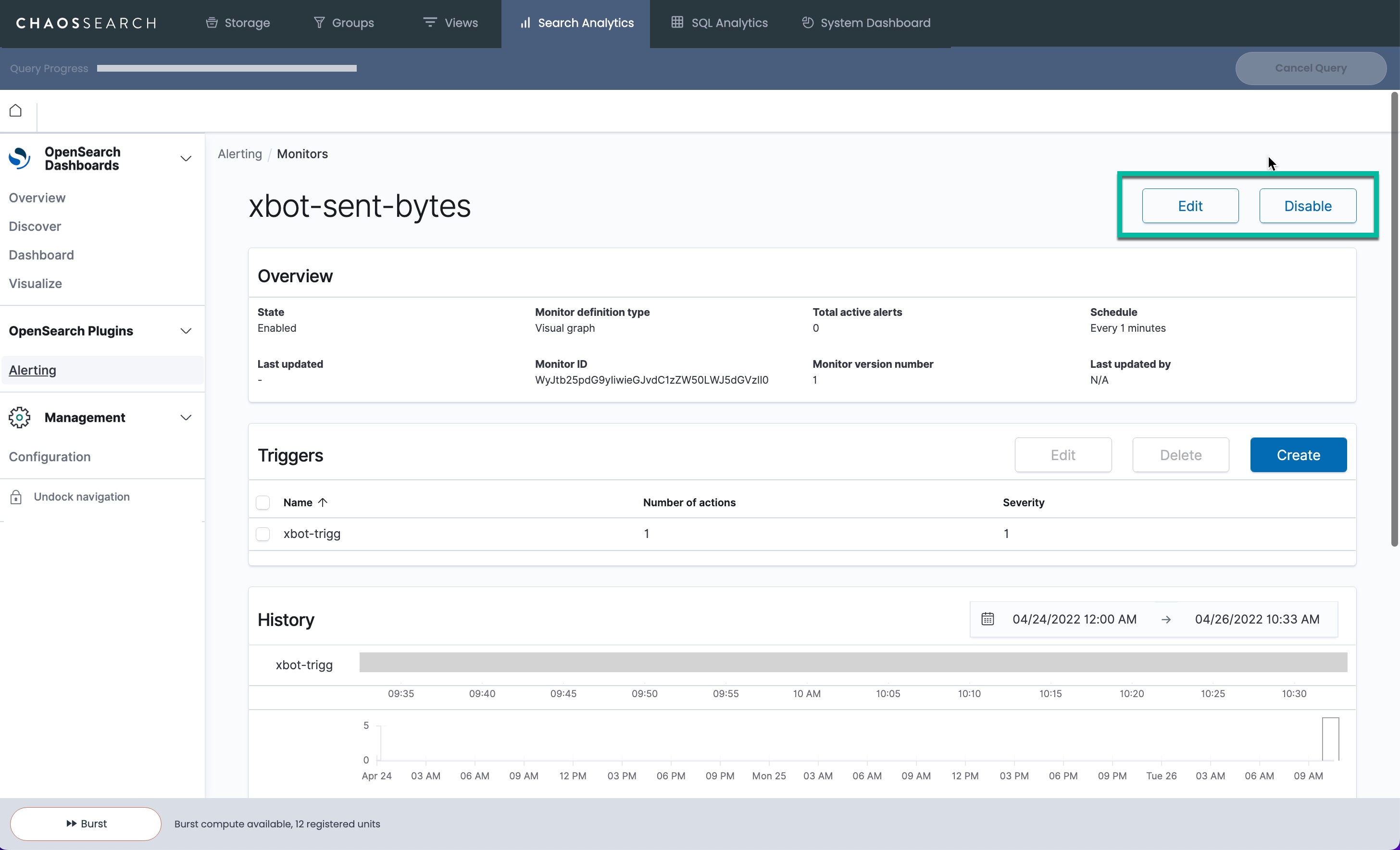Screen dimensions: 1400x850
Task: Switch to the SQL Analytics tab
Action: coord(719,23)
